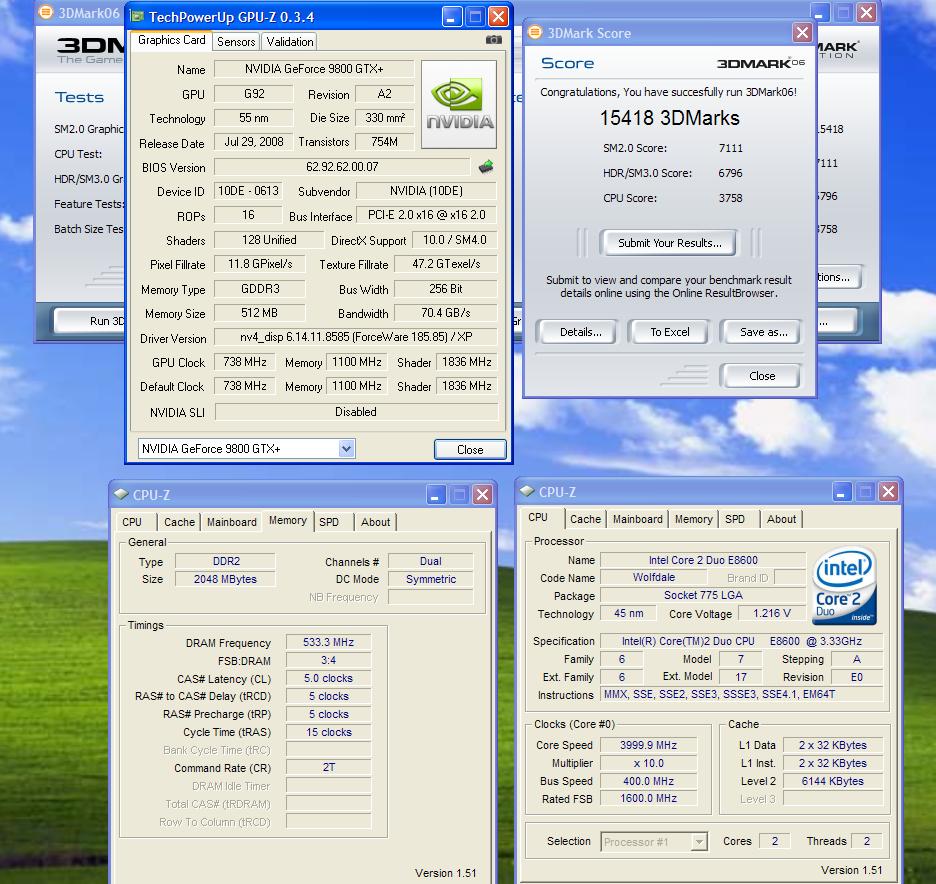
Task: Click the 15418 3DMarks score text
Action: point(669,118)
